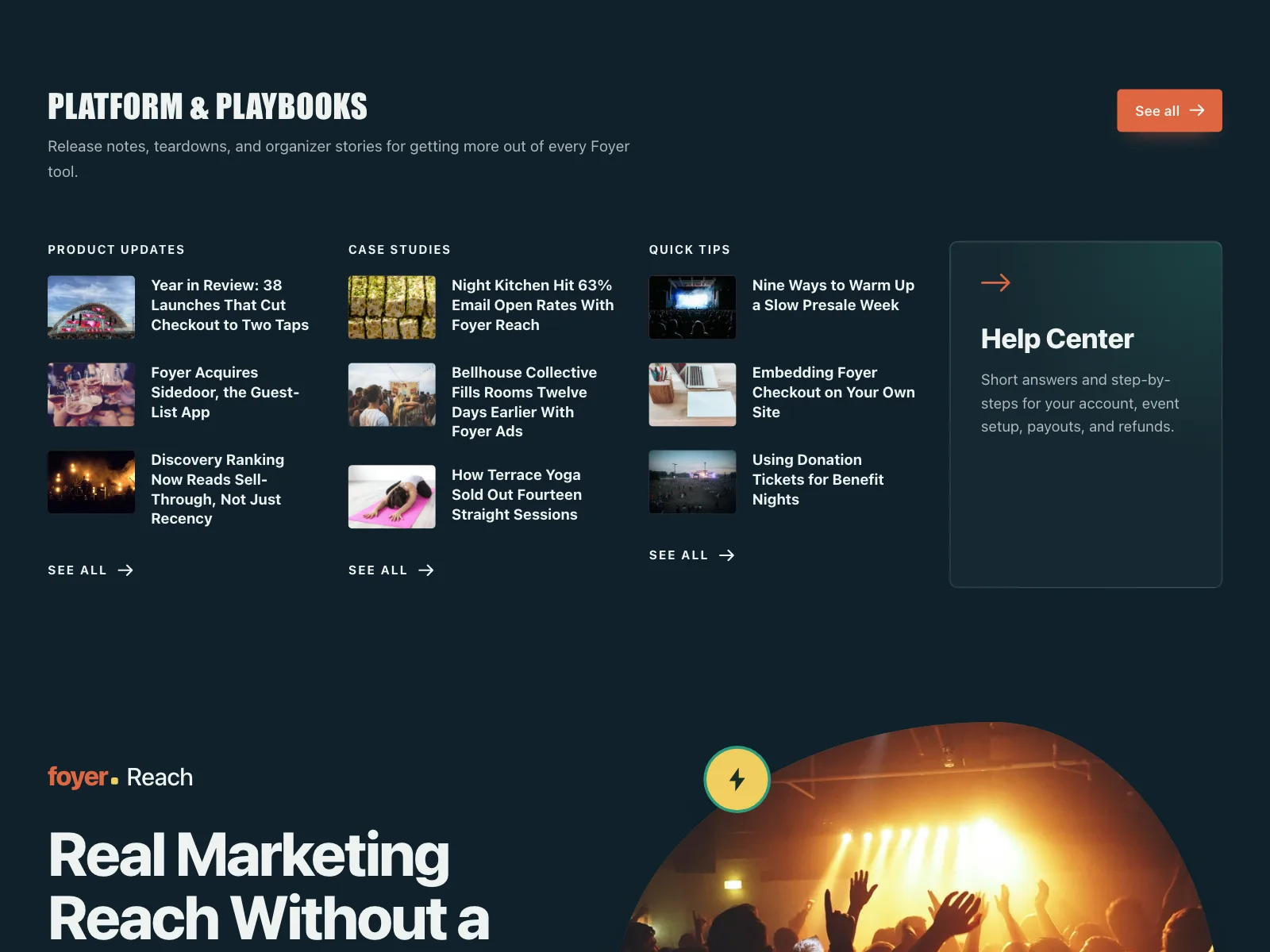Read 'Embedding Foyer Checkout on Your Own Site'
The image size is (1270, 952).
point(833,392)
